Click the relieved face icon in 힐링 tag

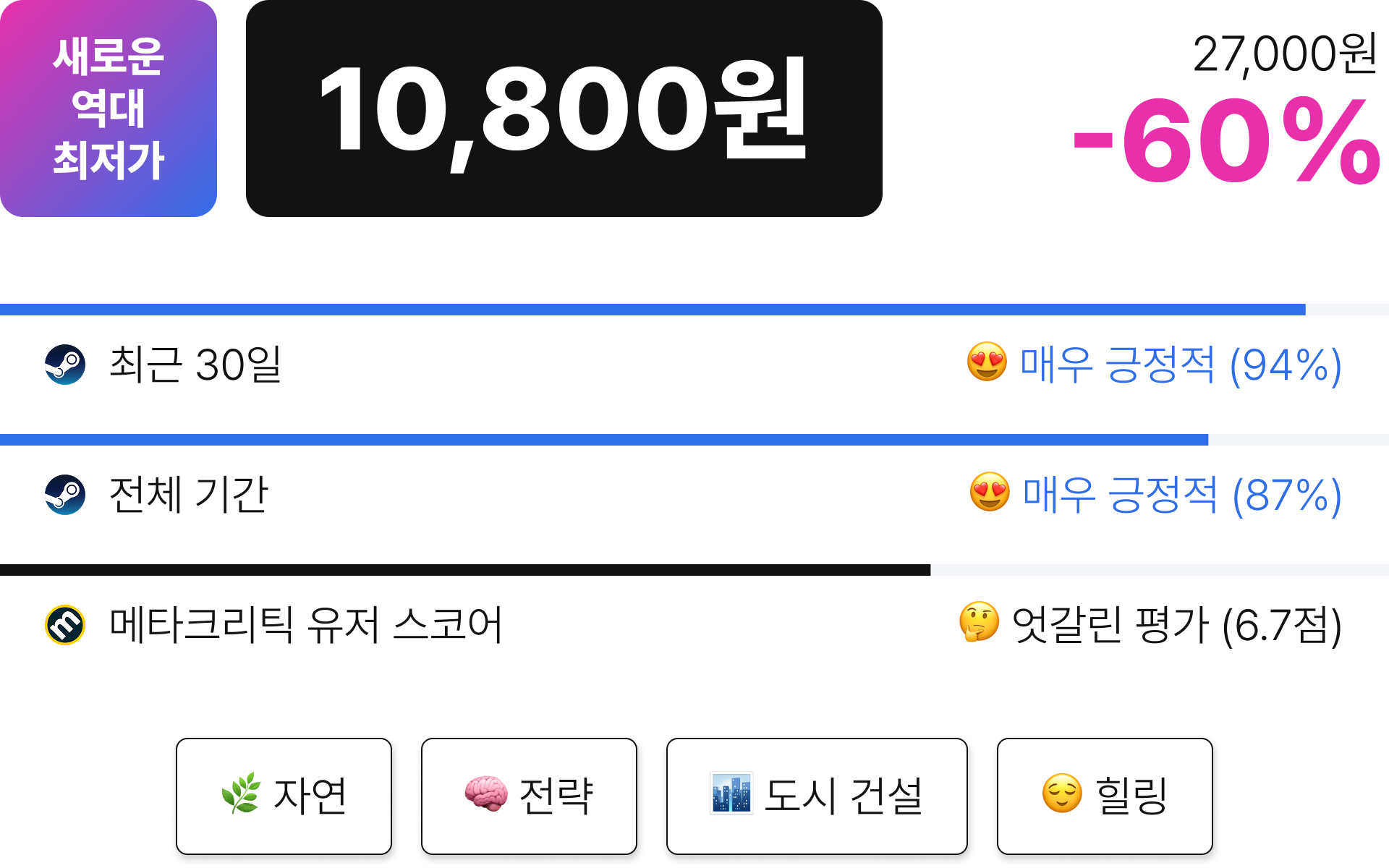pos(1062,793)
